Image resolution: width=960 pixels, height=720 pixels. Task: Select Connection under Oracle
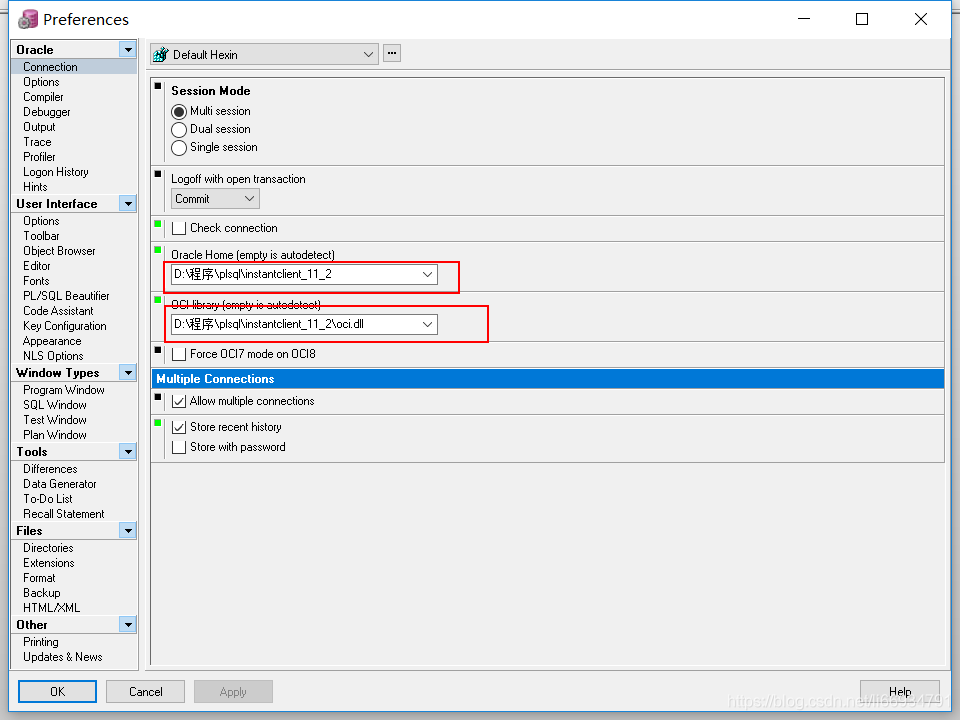point(50,67)
